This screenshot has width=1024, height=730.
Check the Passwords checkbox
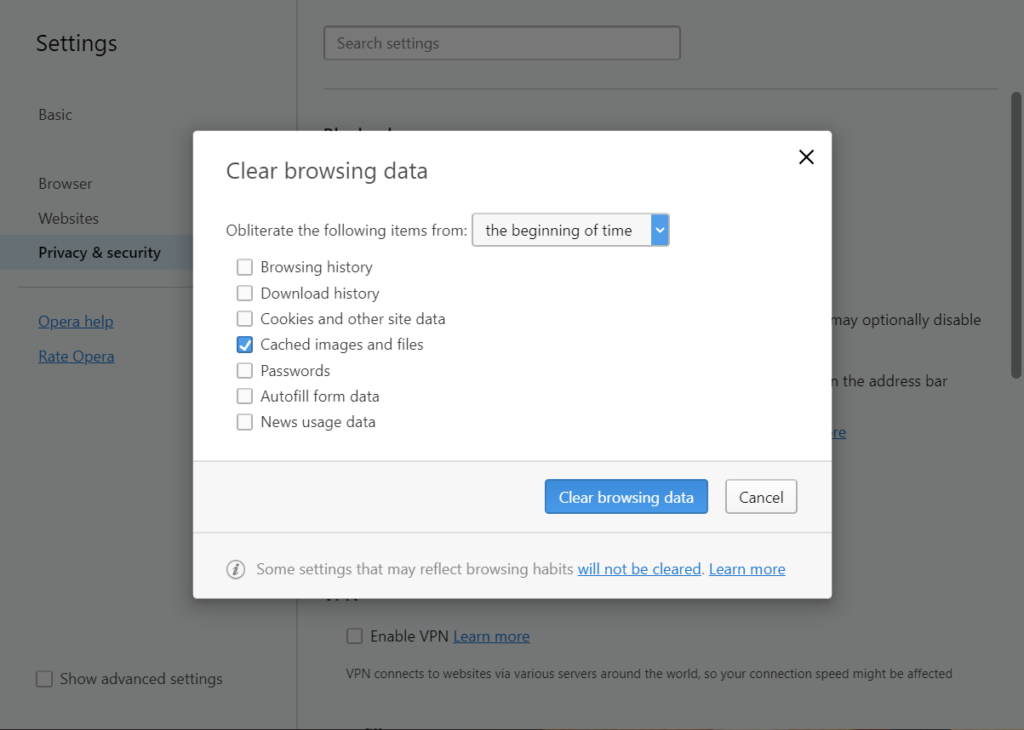click(244, 370)
